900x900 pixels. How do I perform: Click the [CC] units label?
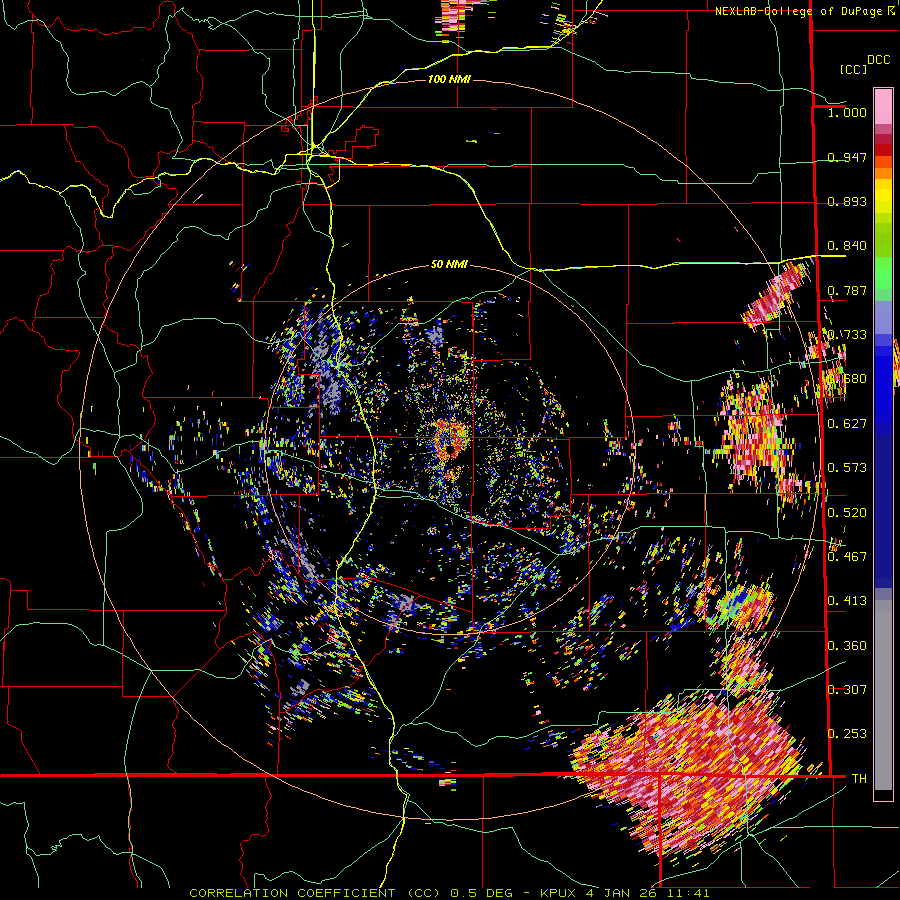point(853,69)
